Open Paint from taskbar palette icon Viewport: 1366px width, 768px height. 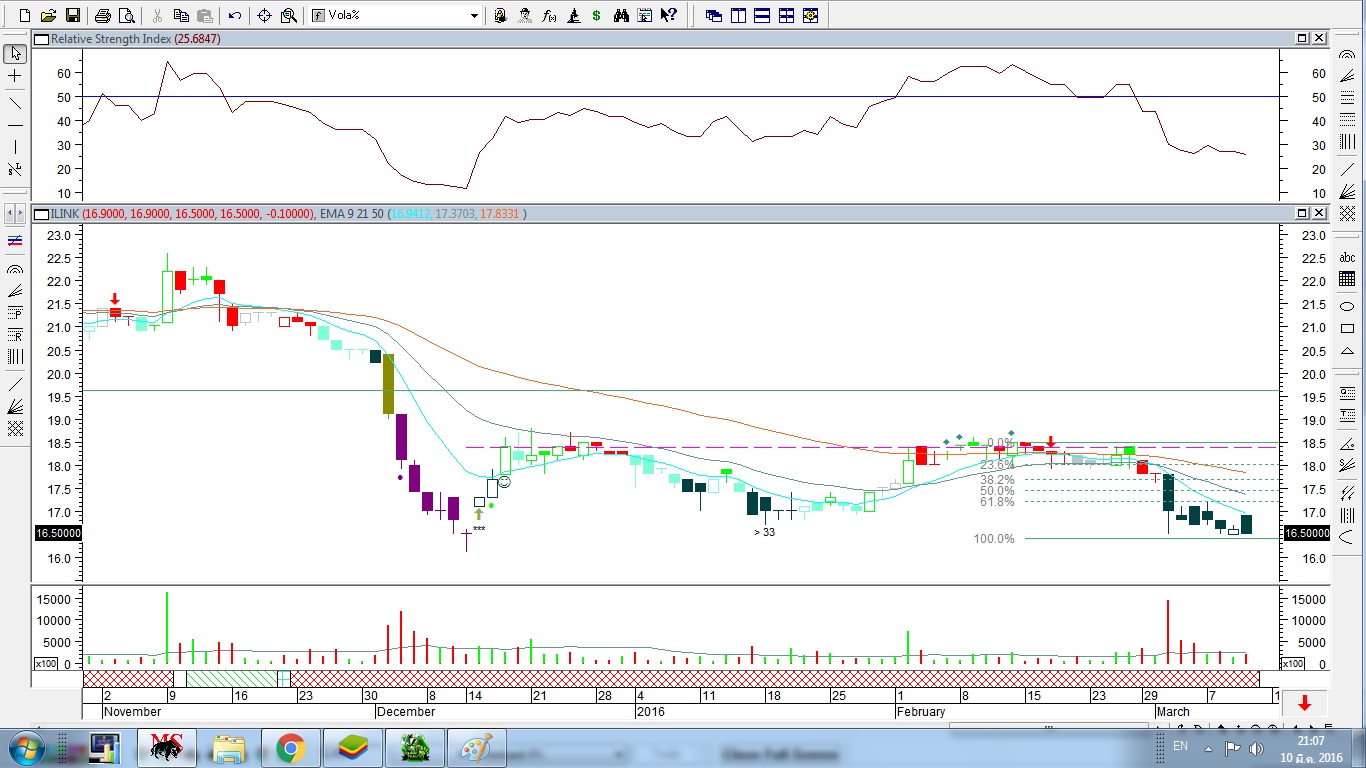tap(477, 748)
